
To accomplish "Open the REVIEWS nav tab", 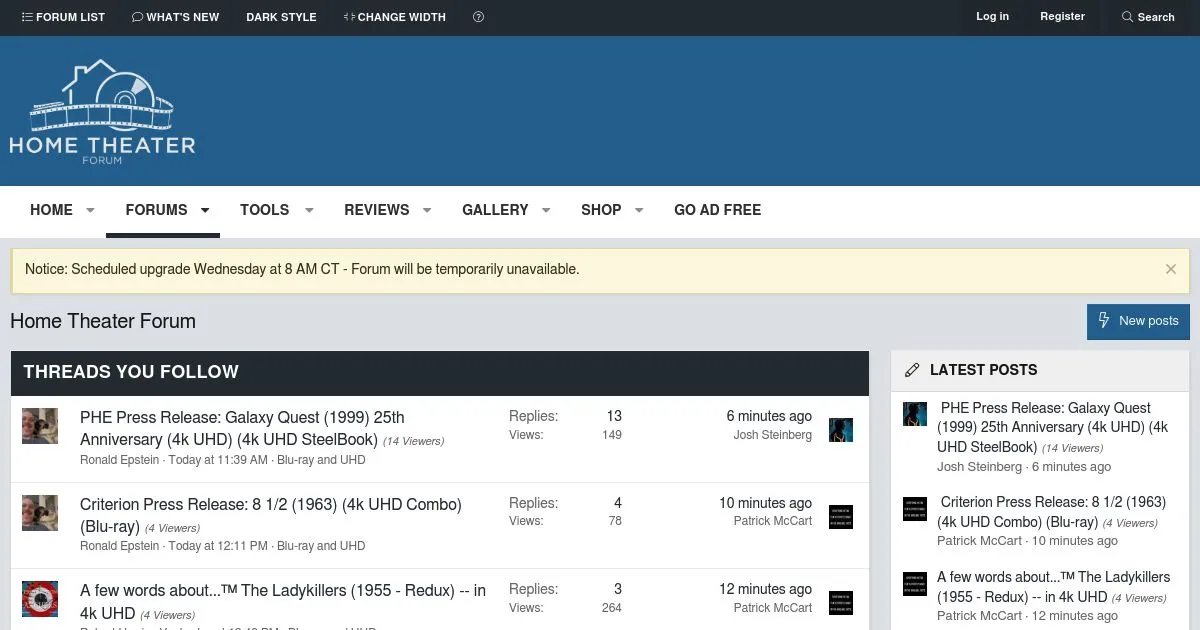I will point(377,210).
